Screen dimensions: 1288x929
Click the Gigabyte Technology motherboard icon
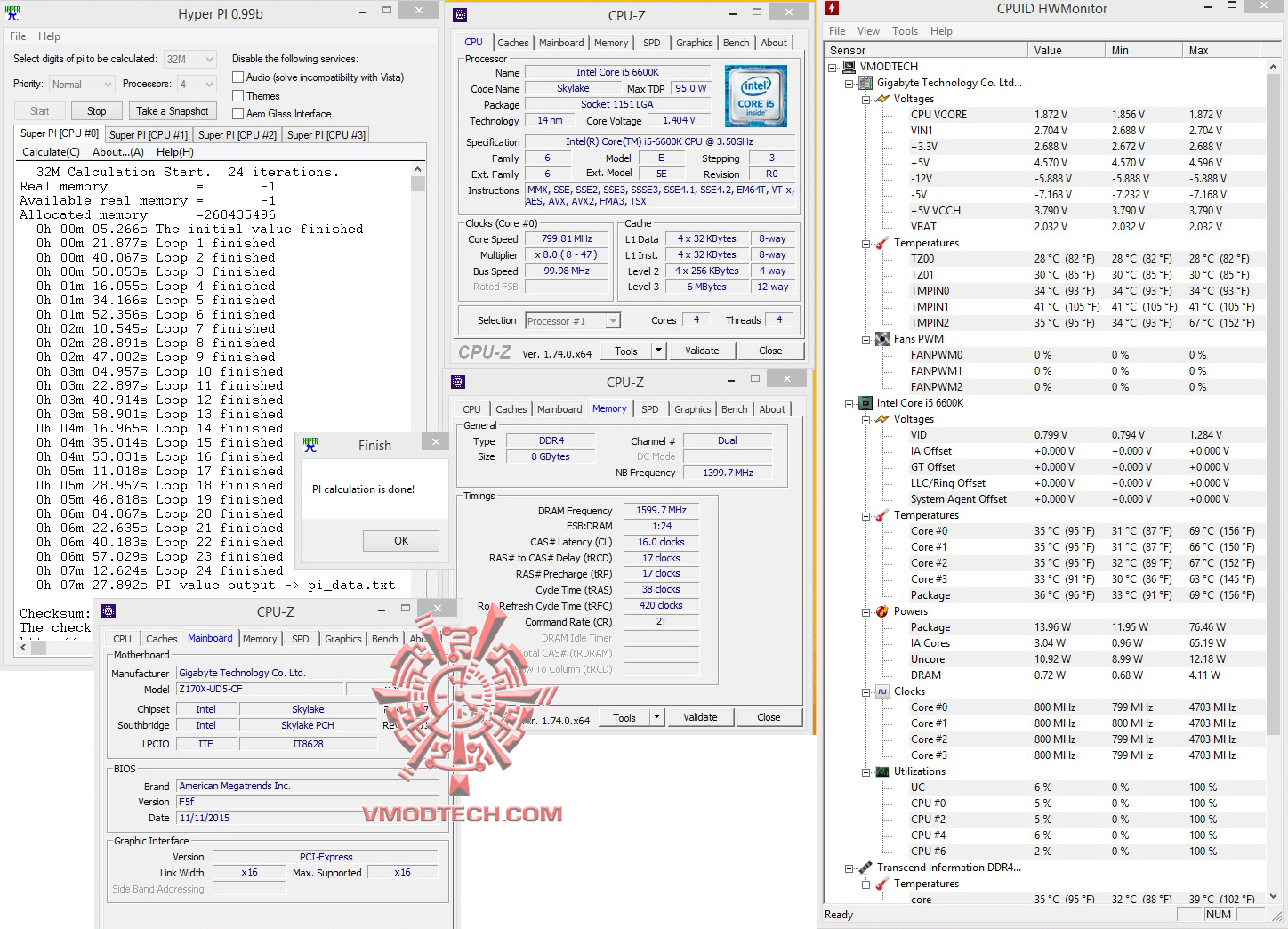point(865,83)
